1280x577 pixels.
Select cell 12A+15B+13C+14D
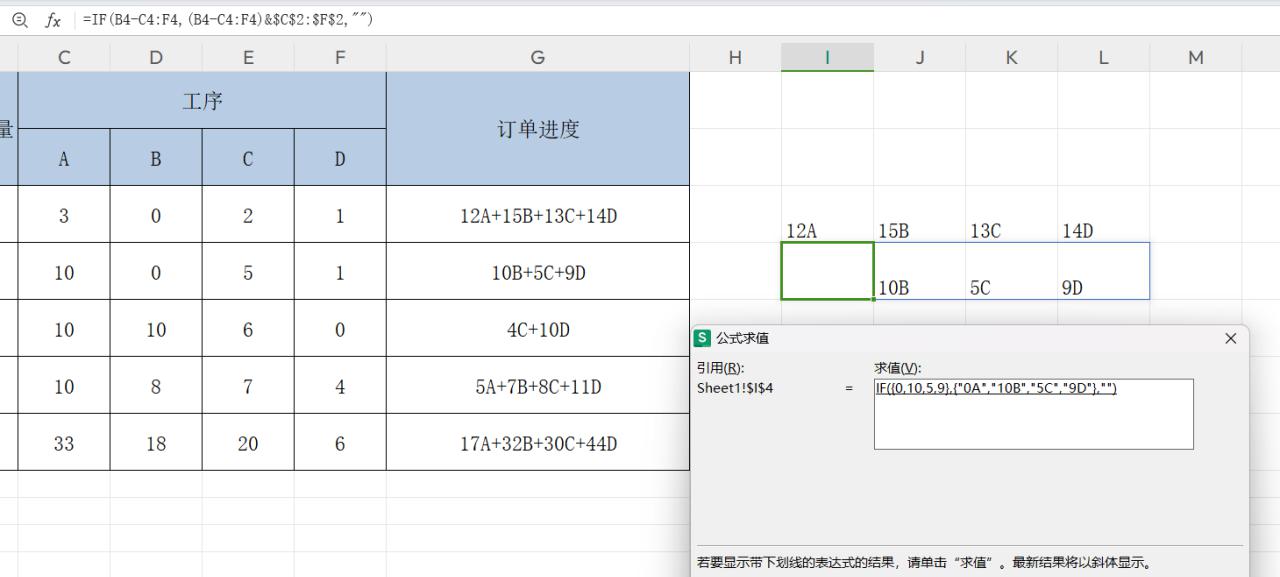click(538, 215)
